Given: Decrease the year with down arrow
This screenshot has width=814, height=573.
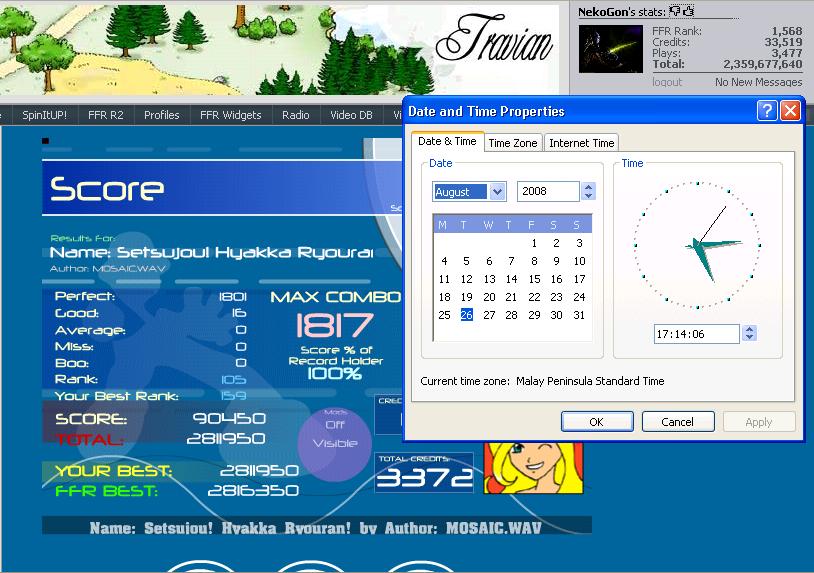Looking at the screenshot, I should (x=588, y=196).
